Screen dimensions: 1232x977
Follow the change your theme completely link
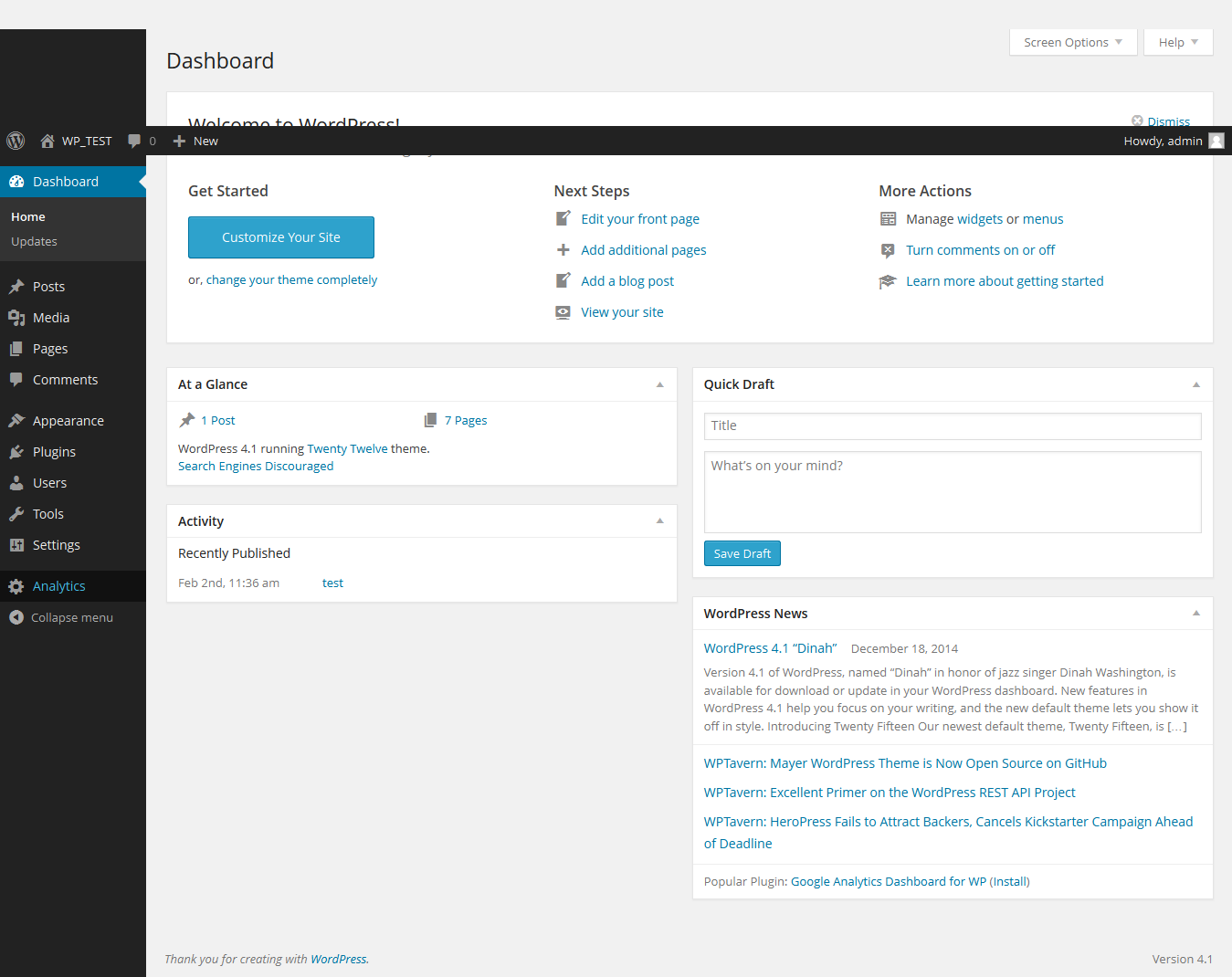click(291, 280)
